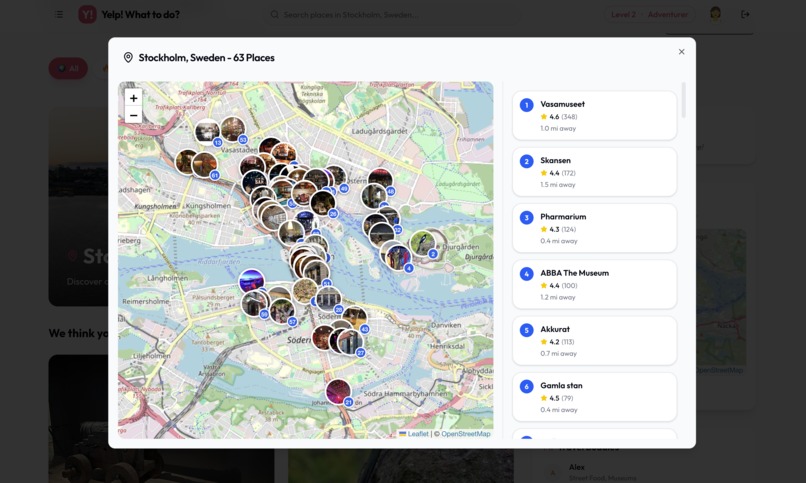Select the Akkurat list card
806x483 pixels.
point(594,341)
